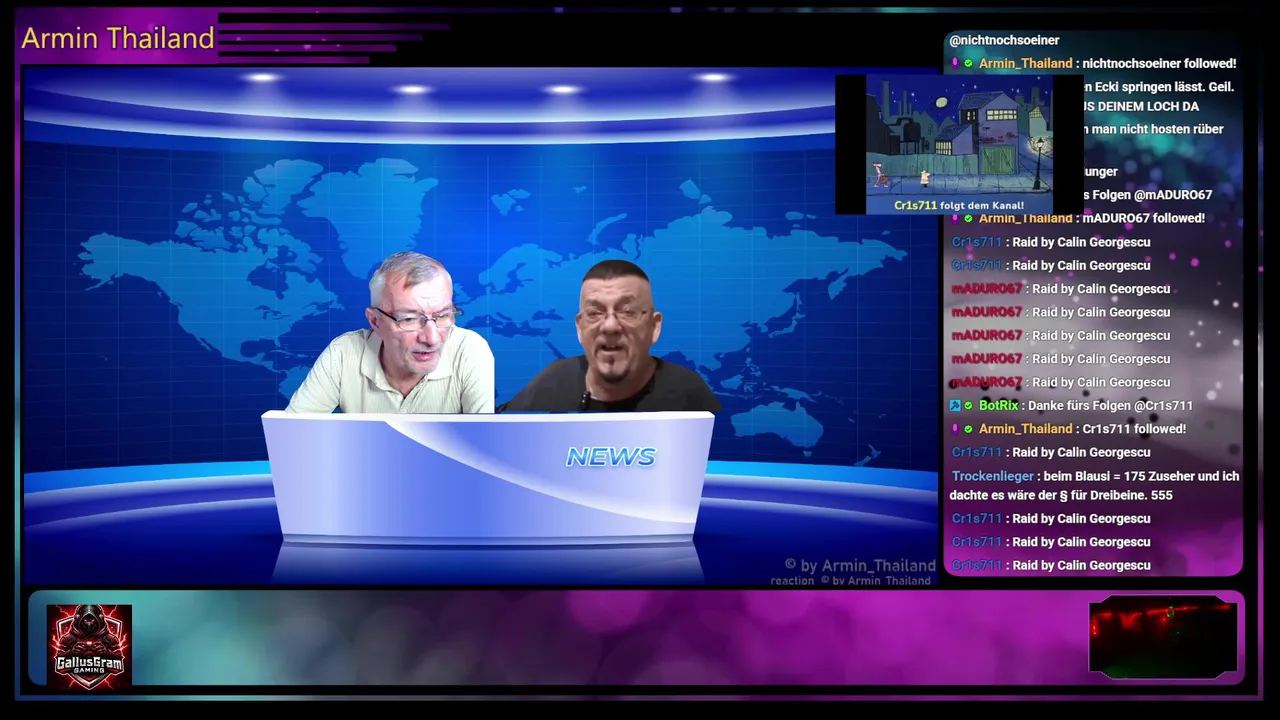Open the BotRix username in chat
This screenshot has height=720, width=1280.
coord(998,405)
